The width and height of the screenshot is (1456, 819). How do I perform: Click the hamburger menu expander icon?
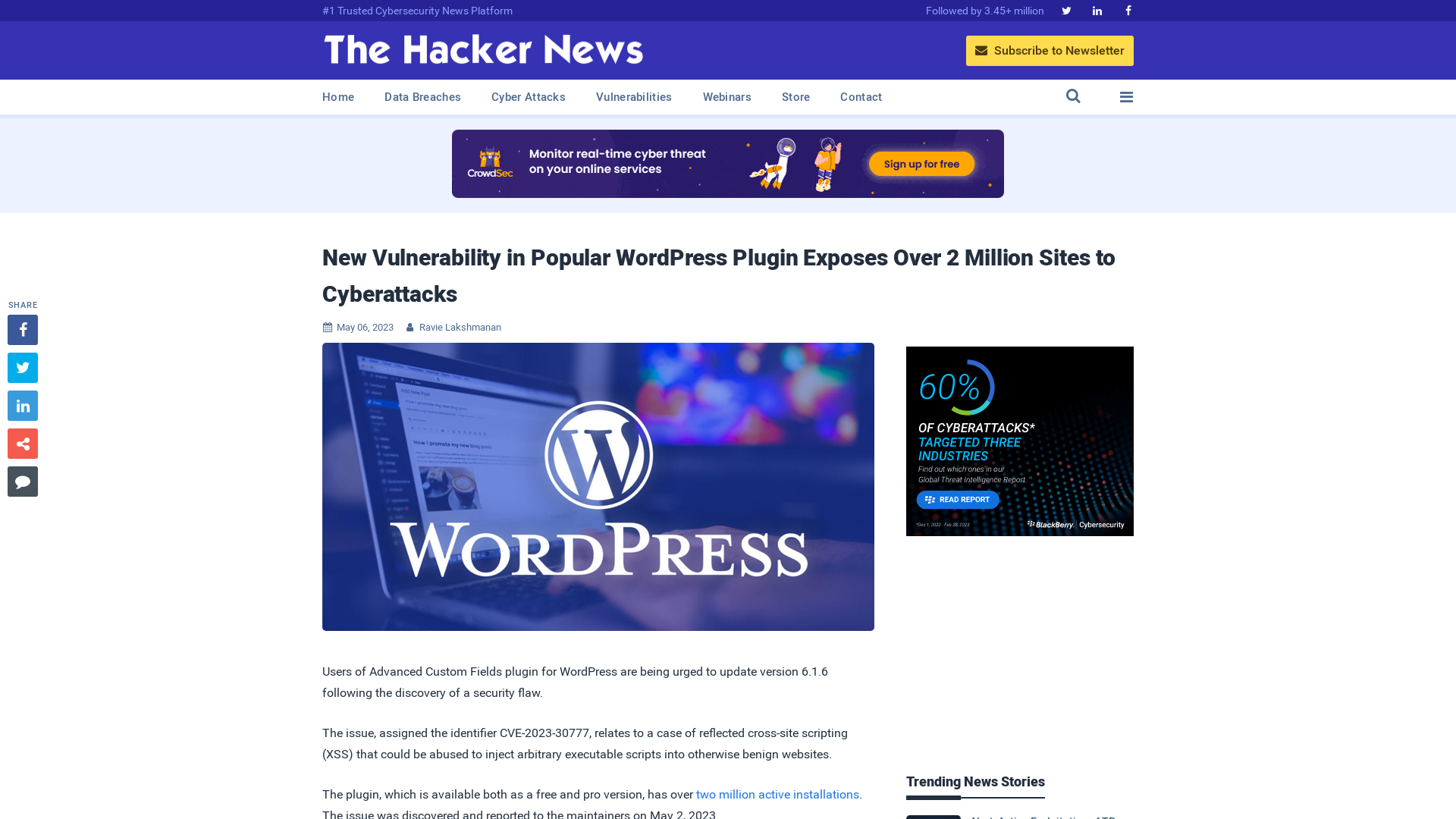tap(1126, 97)
